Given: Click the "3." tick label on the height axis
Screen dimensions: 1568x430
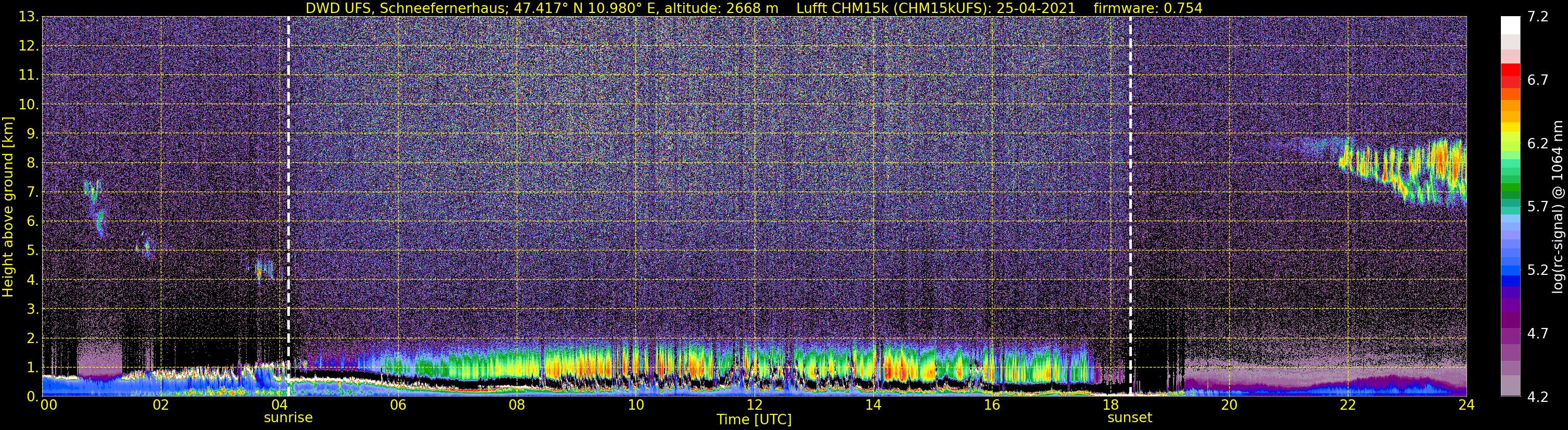Looking at the screenshot, I should coord(33,309).
